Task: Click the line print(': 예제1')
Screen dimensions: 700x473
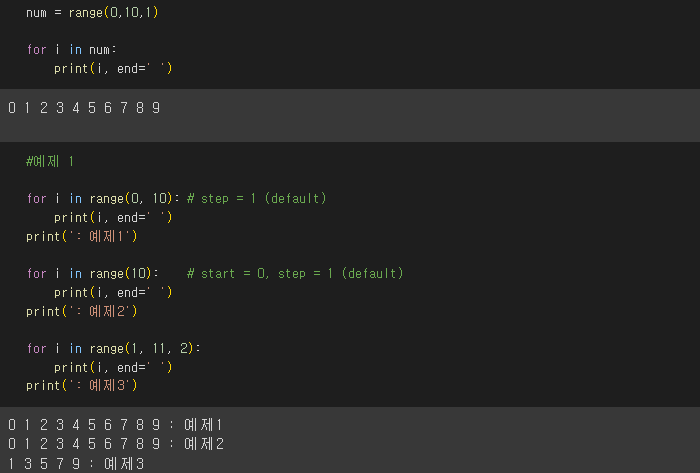Action: 82,236
